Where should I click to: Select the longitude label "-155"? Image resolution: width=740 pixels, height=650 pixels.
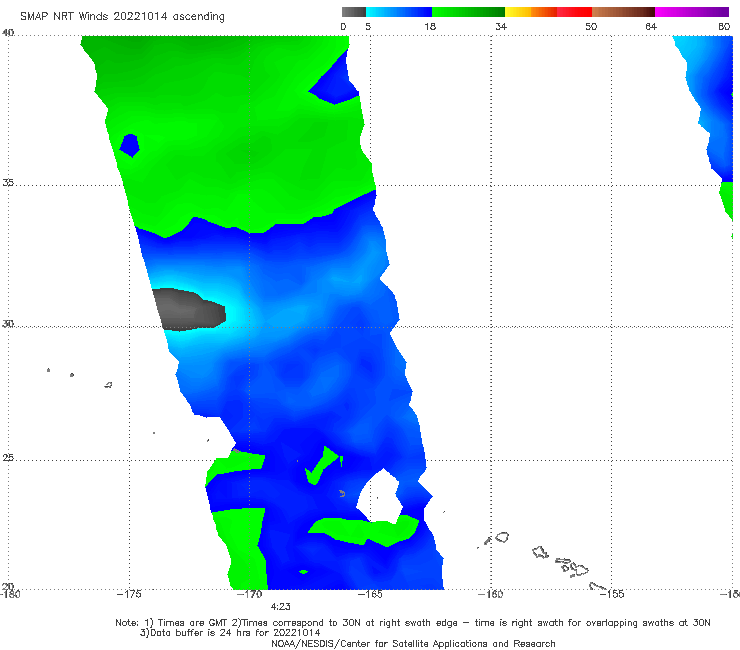point(612,594)
